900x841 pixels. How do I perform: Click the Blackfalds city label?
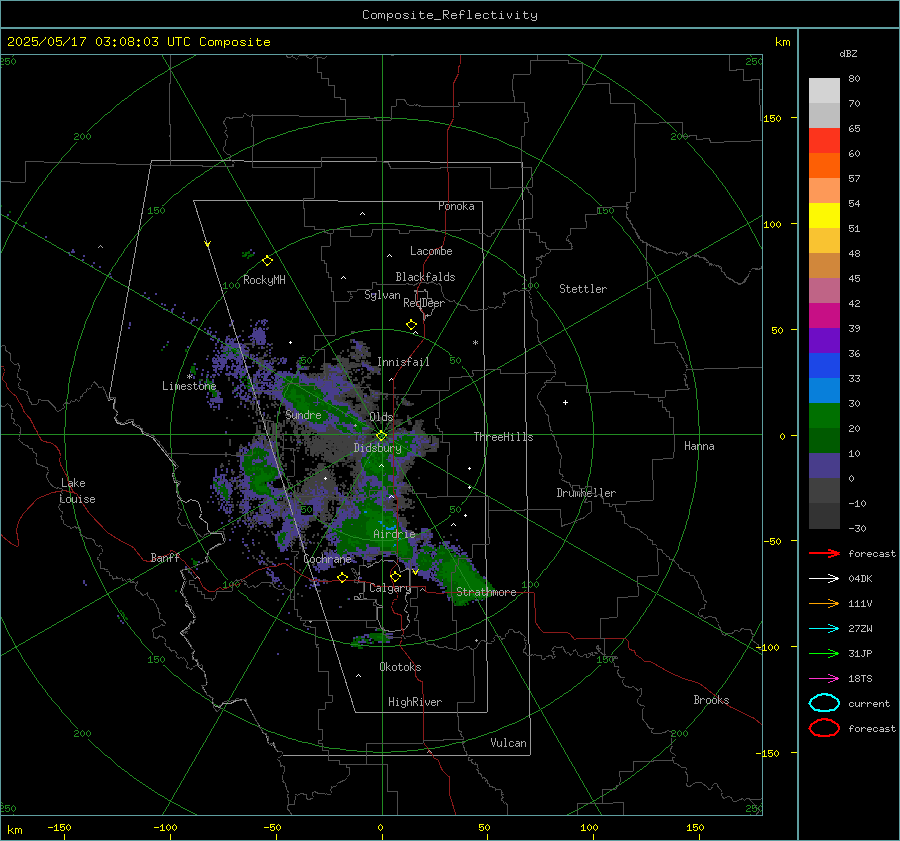(425, 277)
